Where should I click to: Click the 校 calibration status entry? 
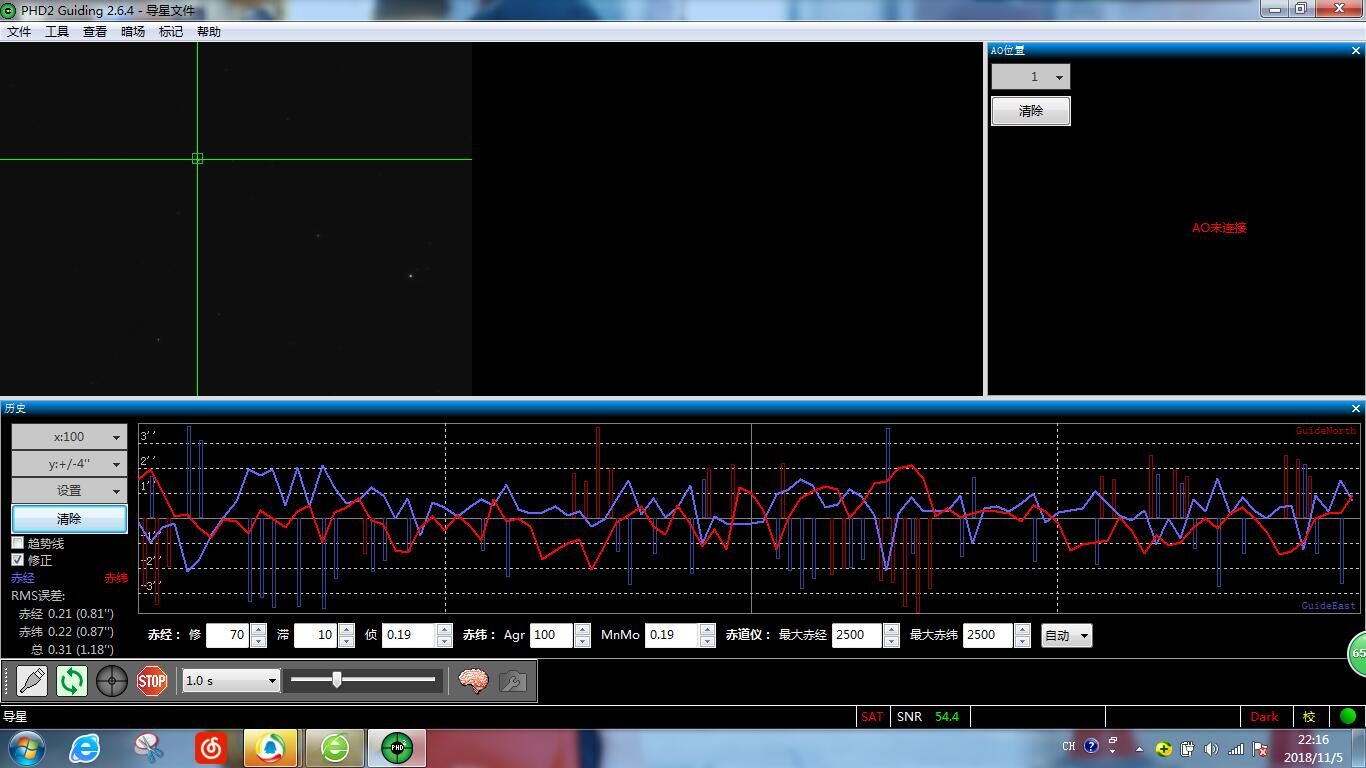[1309, 716]
